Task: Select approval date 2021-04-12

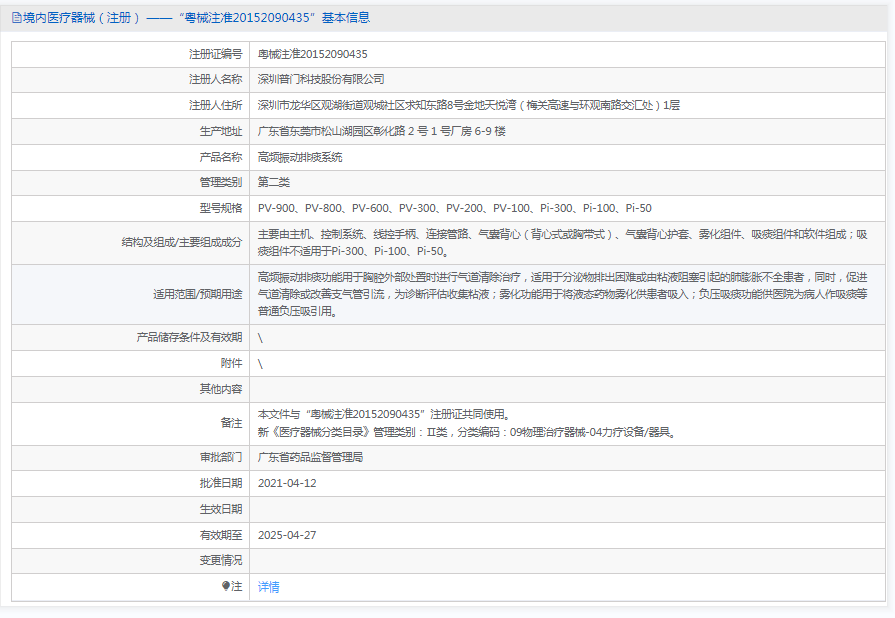Action: tap(287, 483)
